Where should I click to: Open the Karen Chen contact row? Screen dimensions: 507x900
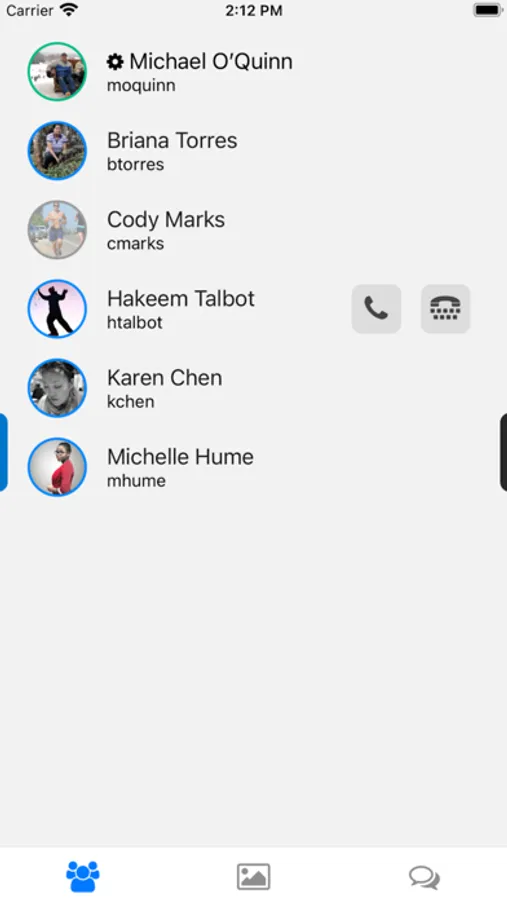253,388
